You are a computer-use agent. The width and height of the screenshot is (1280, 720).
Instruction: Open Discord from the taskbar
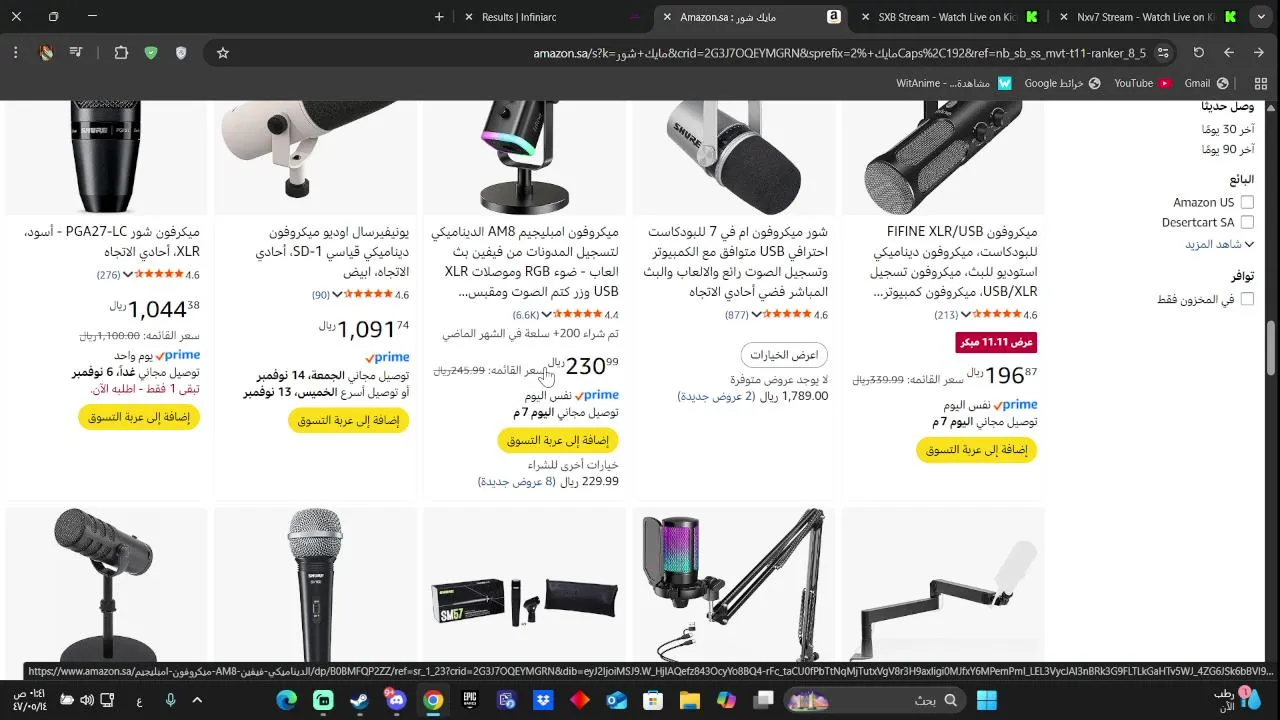coord(396,700)
